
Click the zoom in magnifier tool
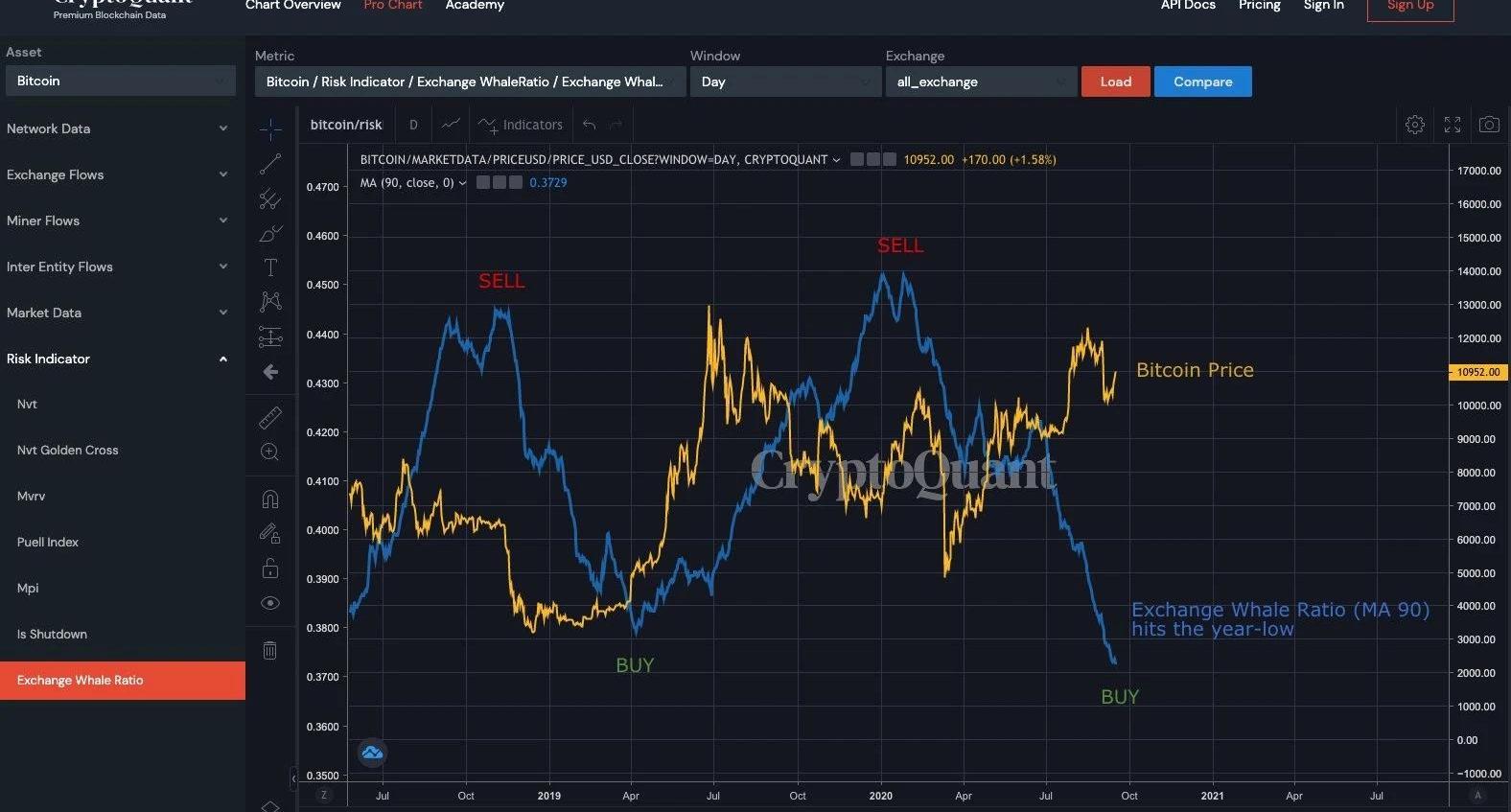tap(270, 452)
